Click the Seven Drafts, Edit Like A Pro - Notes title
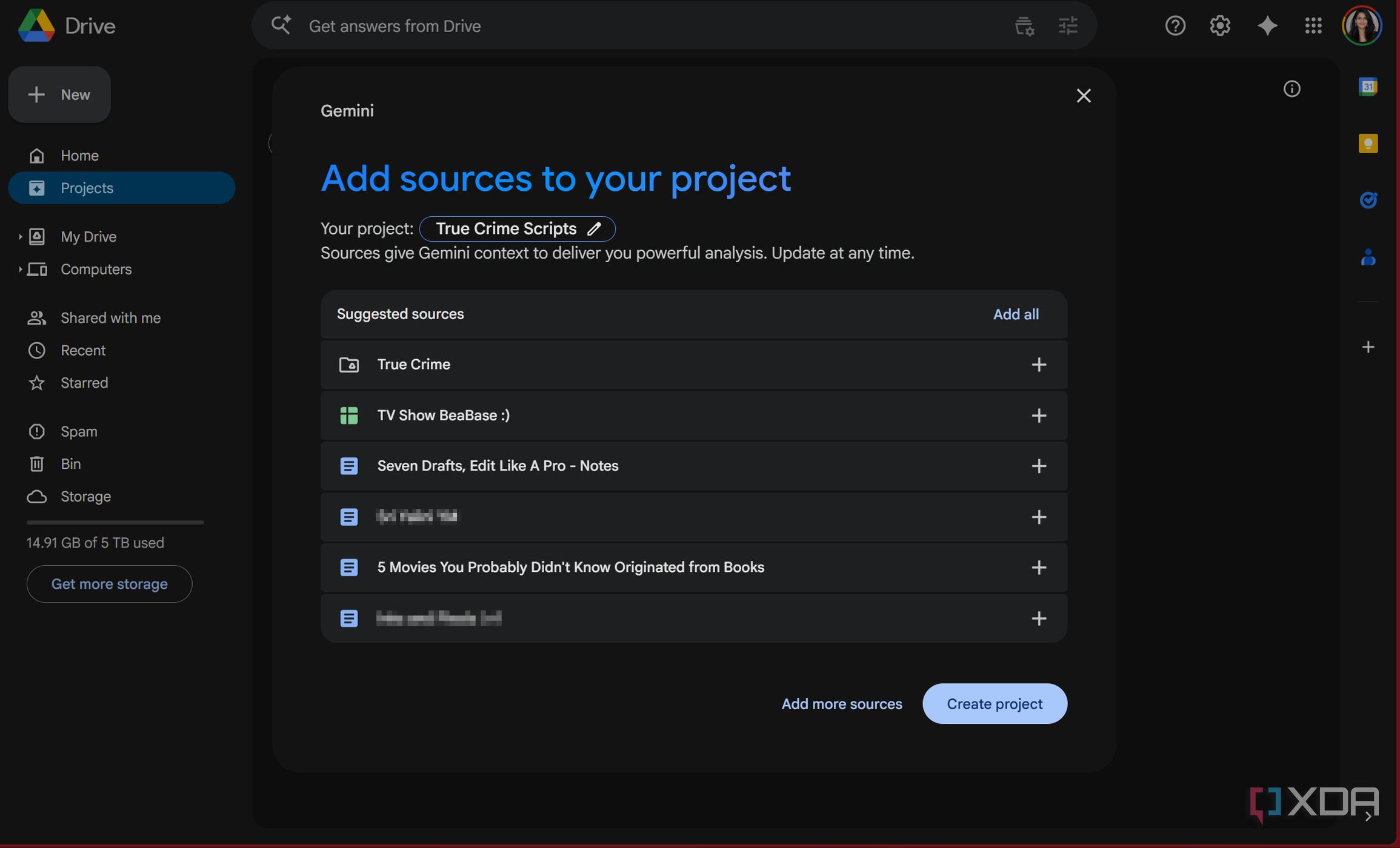 click(498, 466)
